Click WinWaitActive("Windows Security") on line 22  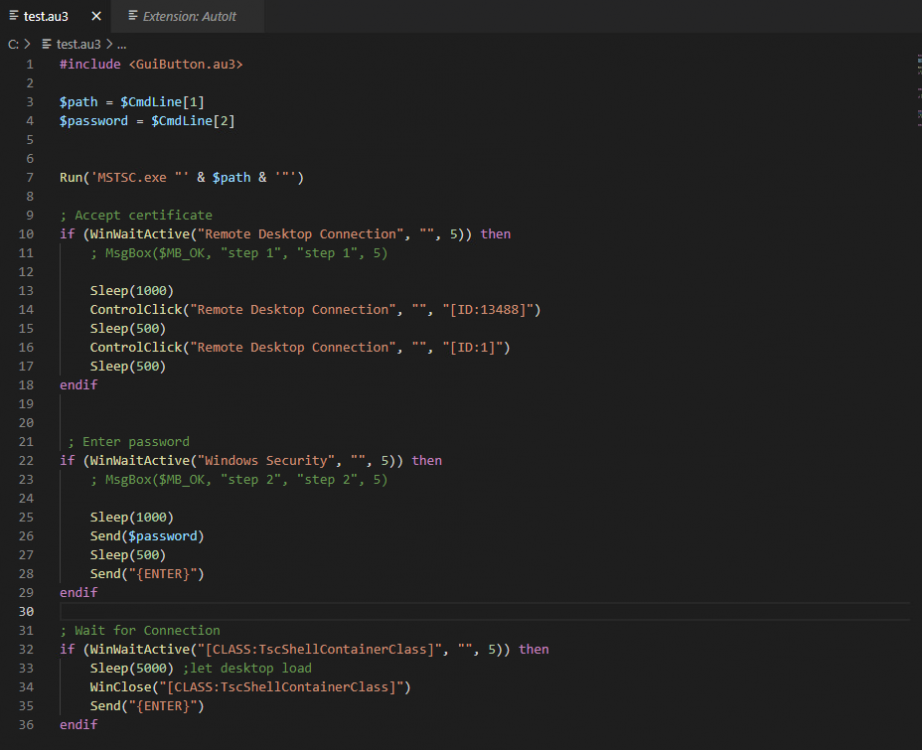pyautogui.click(x=243, y=461)
